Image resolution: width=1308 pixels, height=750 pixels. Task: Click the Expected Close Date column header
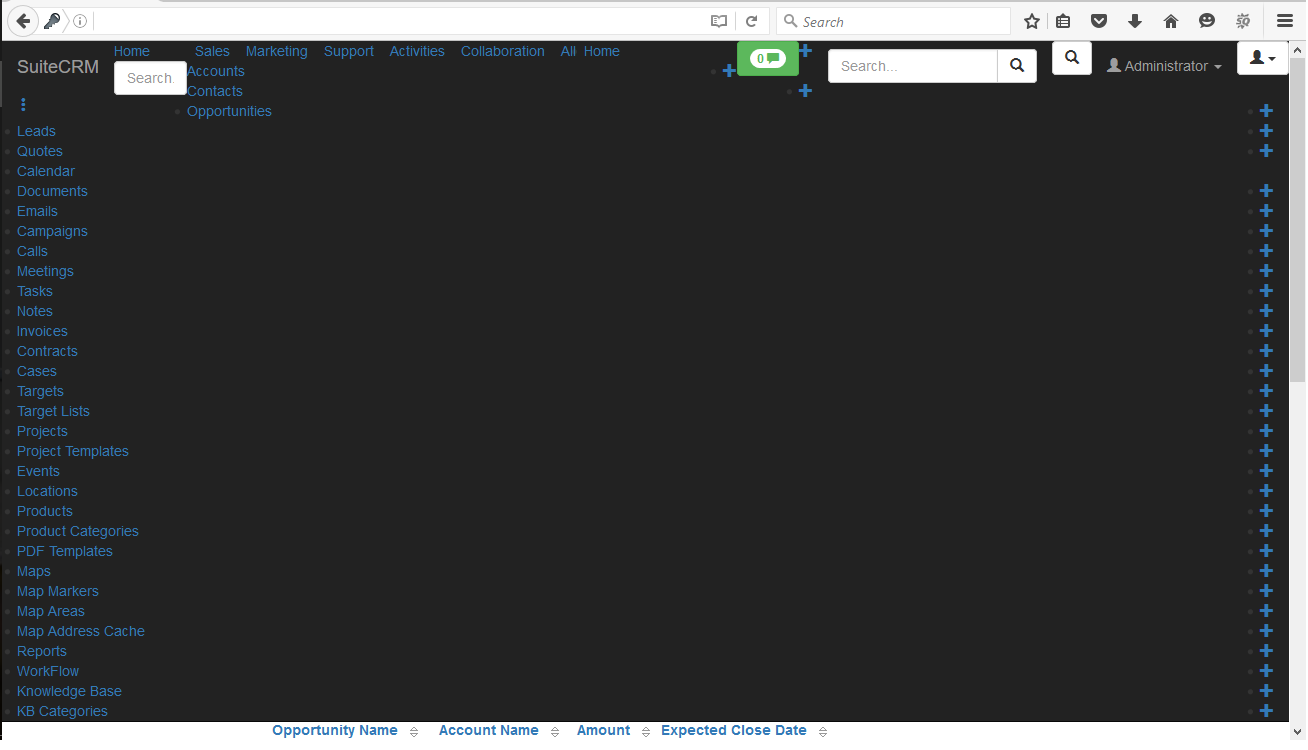coord(734,730)
